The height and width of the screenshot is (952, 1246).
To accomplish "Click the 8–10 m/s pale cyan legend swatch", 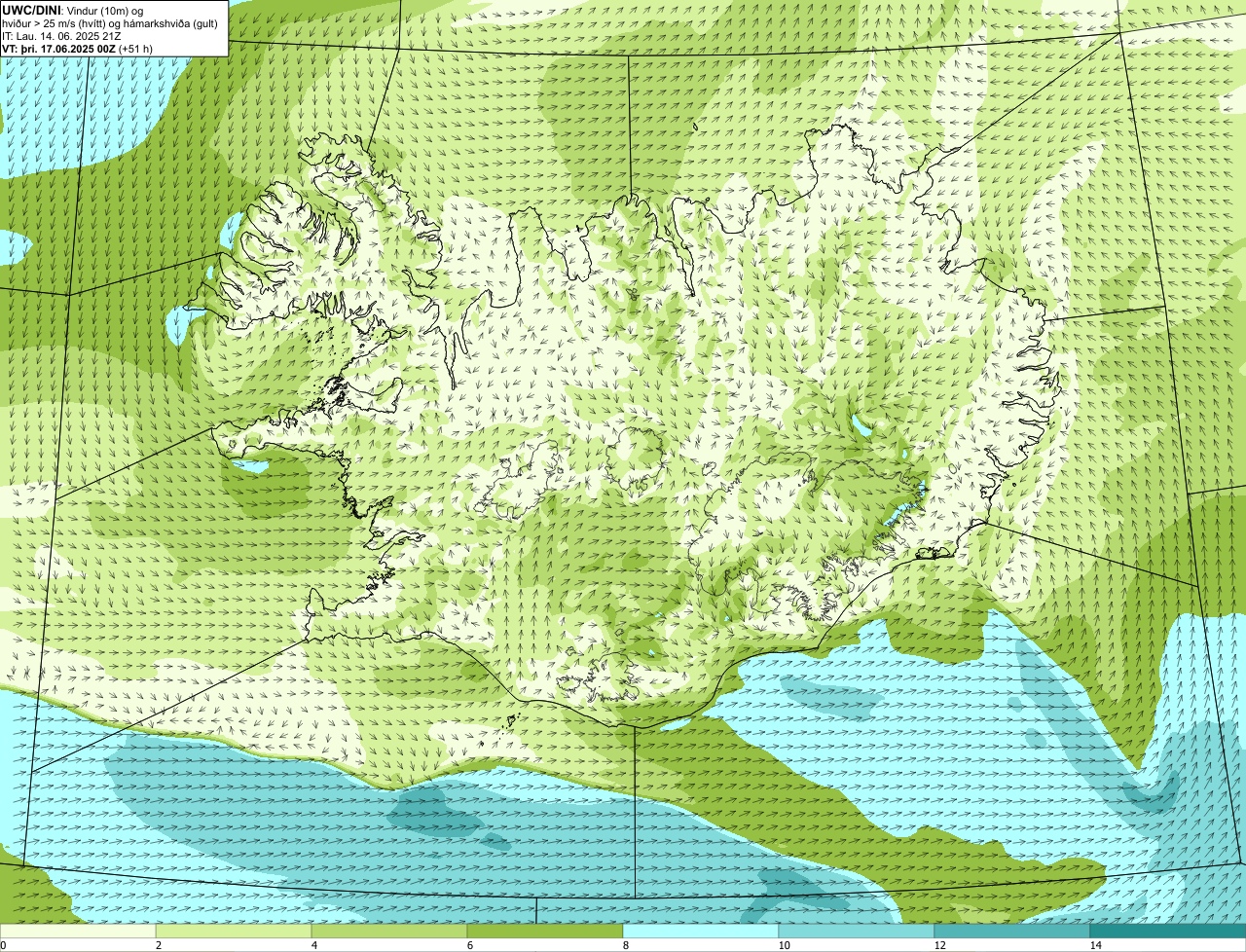I will (x=701, y=932).
